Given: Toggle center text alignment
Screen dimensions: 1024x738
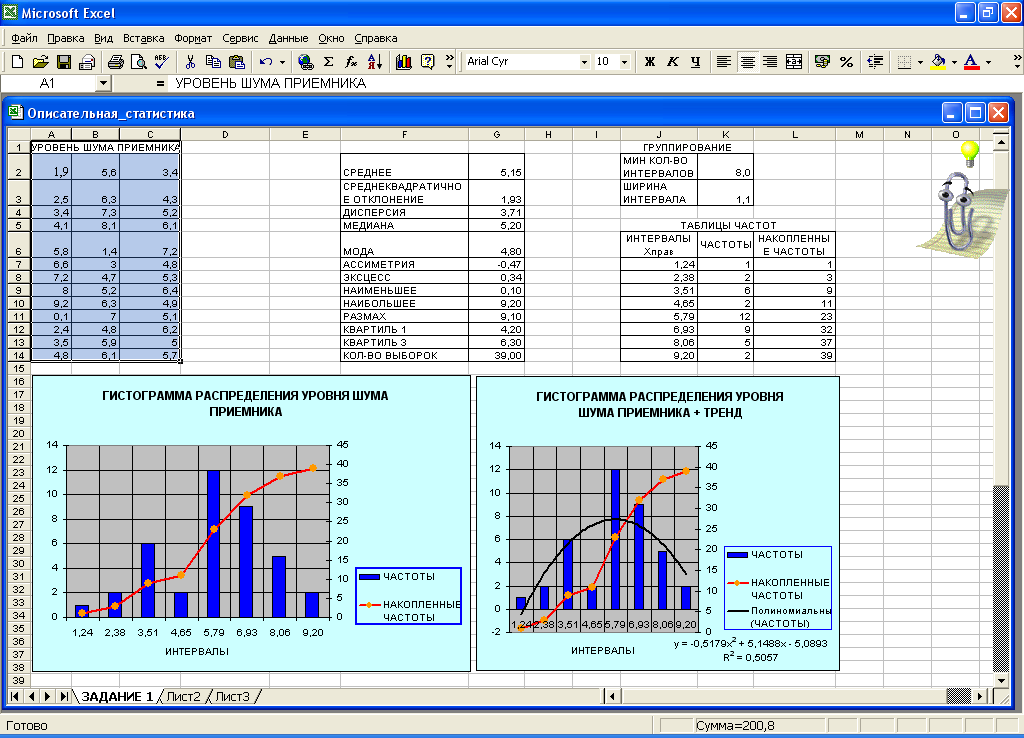Looking at the screenshot, I should point(747,61).
